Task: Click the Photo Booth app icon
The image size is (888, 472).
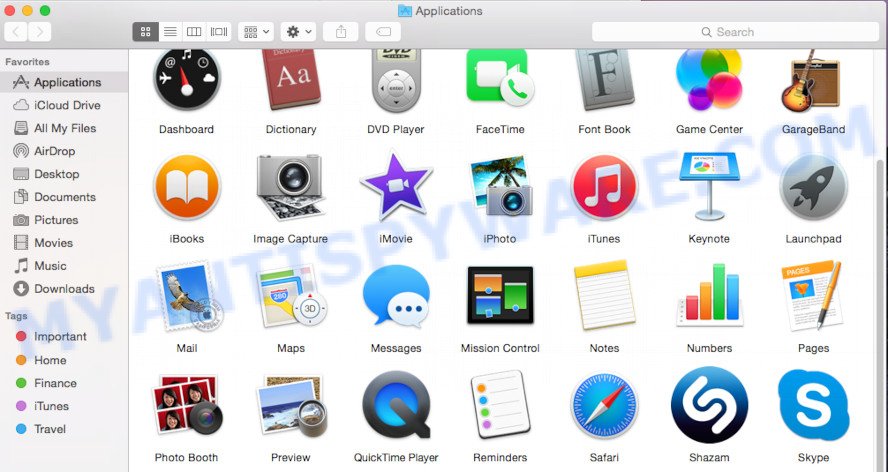Action: 187,406
